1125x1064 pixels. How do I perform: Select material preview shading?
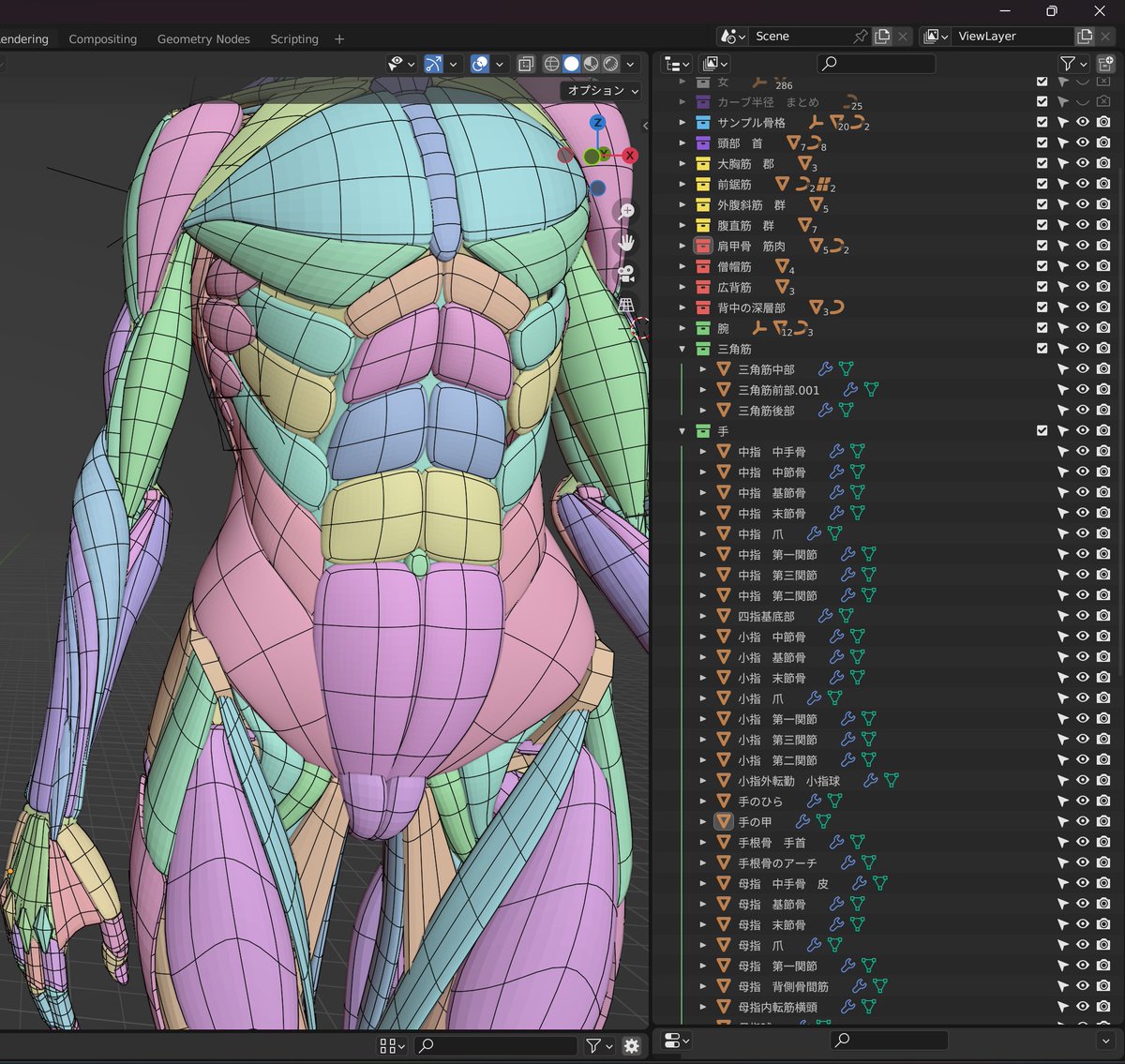pyautogui.click(x=591, y=64)
